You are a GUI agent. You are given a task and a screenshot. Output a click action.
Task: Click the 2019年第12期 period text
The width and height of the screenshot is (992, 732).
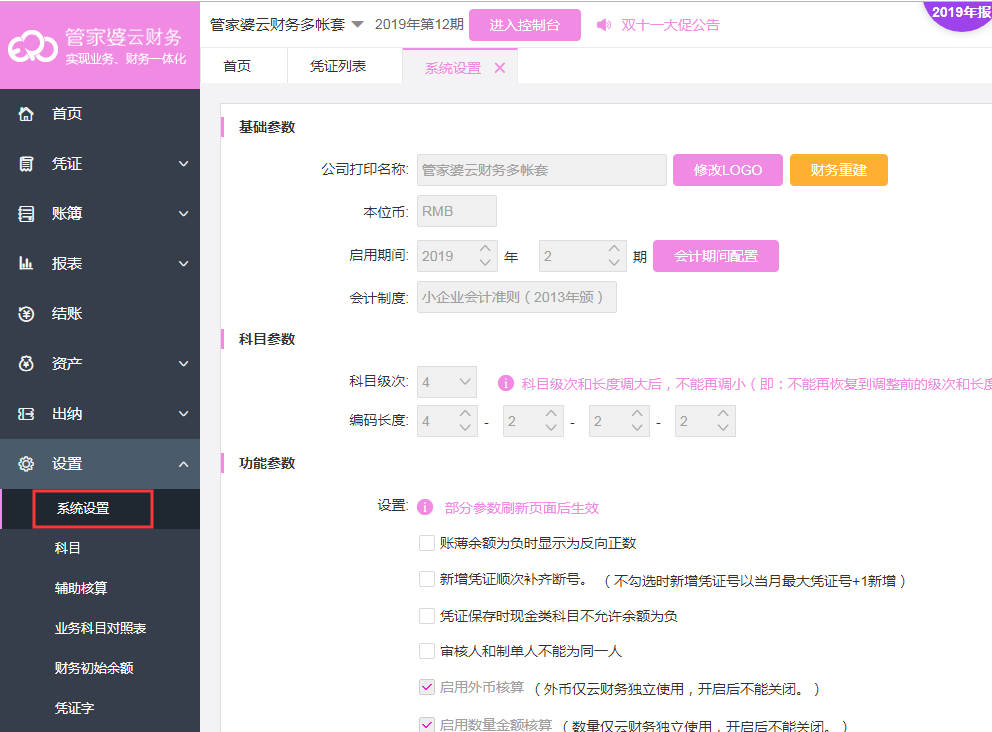(419, 25)
